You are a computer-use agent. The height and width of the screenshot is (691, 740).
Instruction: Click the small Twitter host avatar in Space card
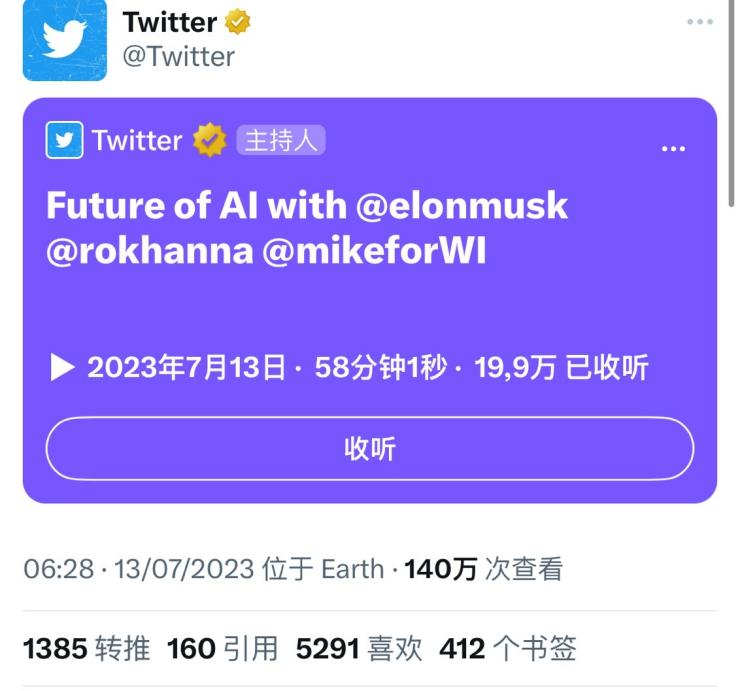tap(64, 140)
